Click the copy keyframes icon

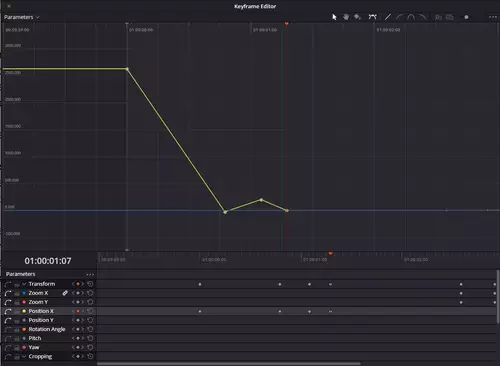[x=439, y=17]
